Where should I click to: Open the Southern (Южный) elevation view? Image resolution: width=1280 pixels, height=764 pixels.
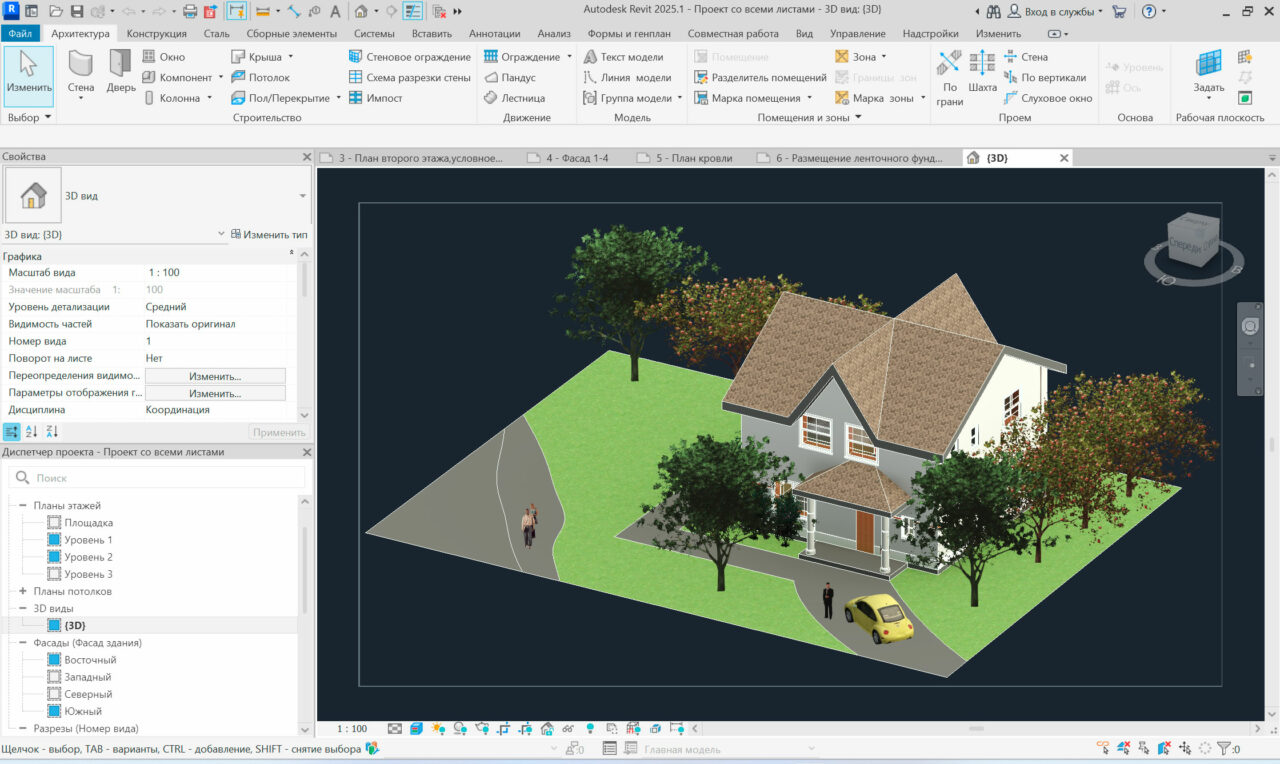83,711
